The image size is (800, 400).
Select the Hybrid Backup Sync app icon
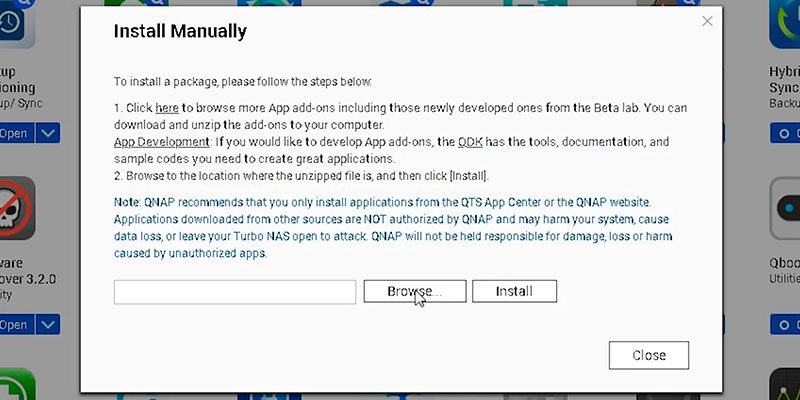tap(785, 24)
